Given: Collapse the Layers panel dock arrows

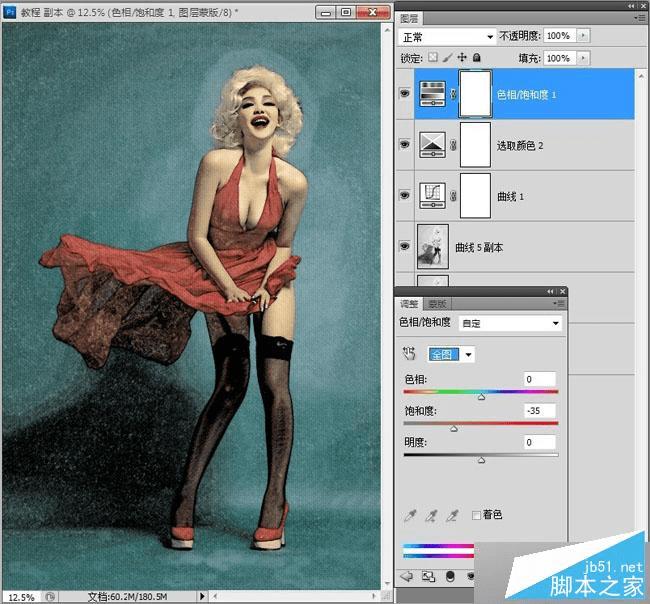Looking at the screenshot, I should pyautogui.click(x=631, y=6).
